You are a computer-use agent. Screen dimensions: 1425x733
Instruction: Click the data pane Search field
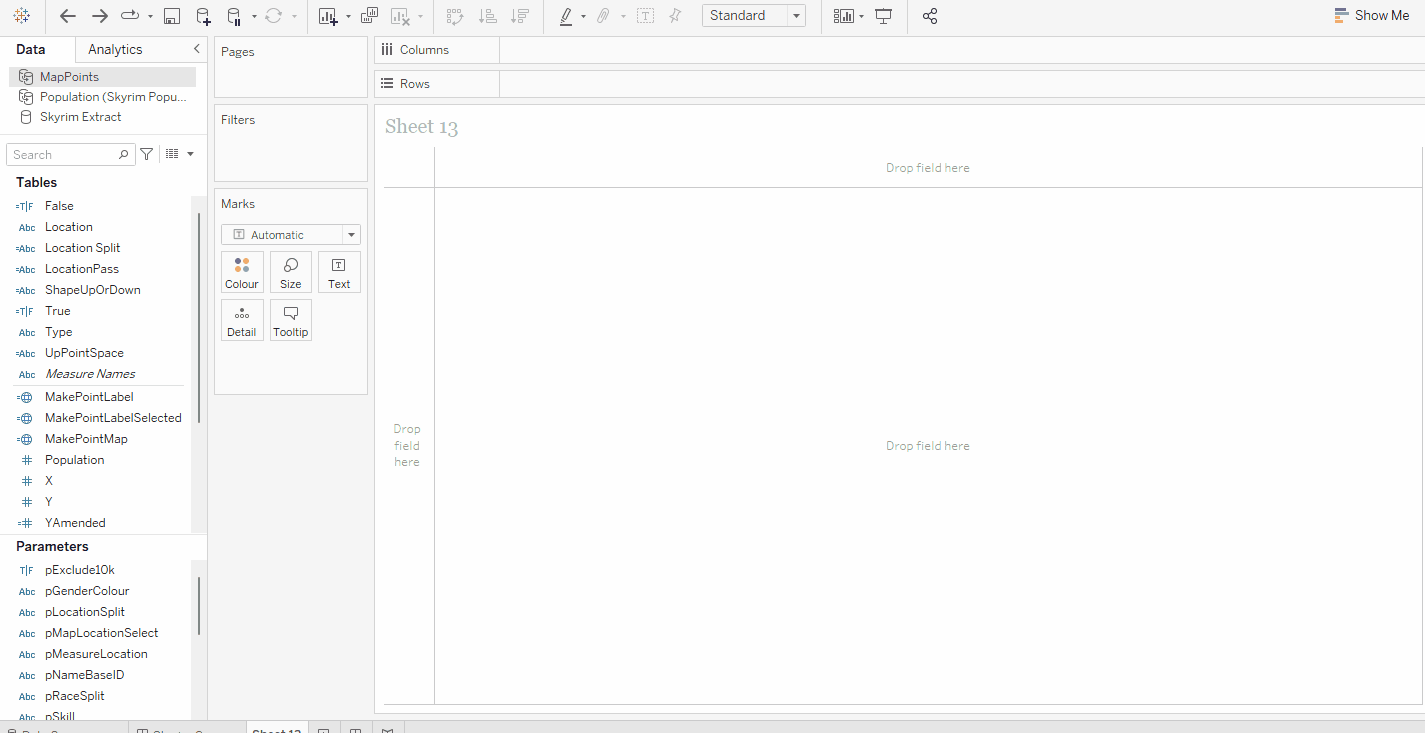pos(65,154)
